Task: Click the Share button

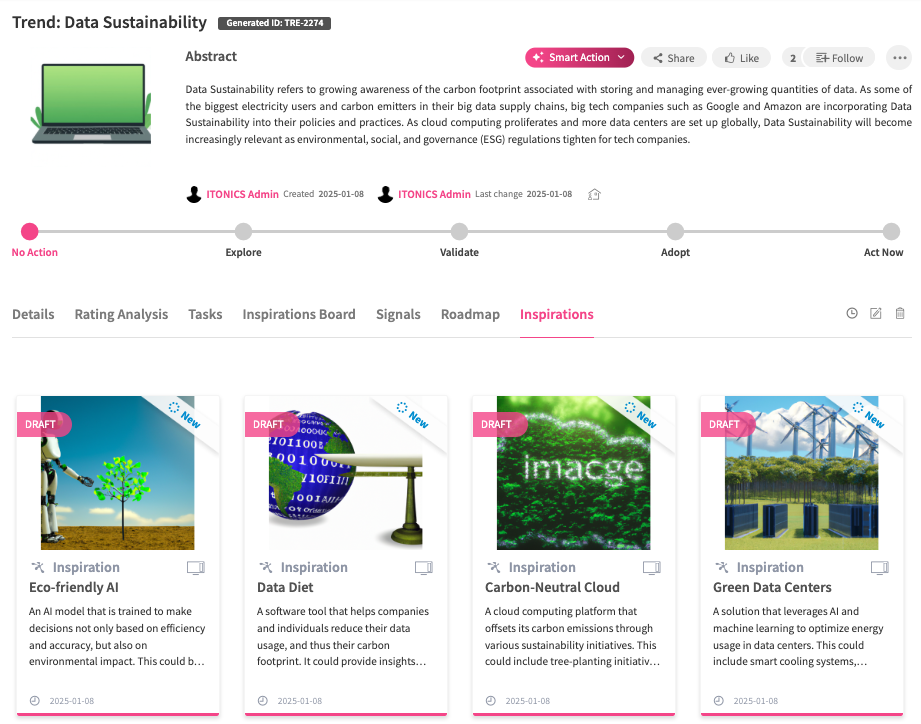Action: [x=673, y=58]
